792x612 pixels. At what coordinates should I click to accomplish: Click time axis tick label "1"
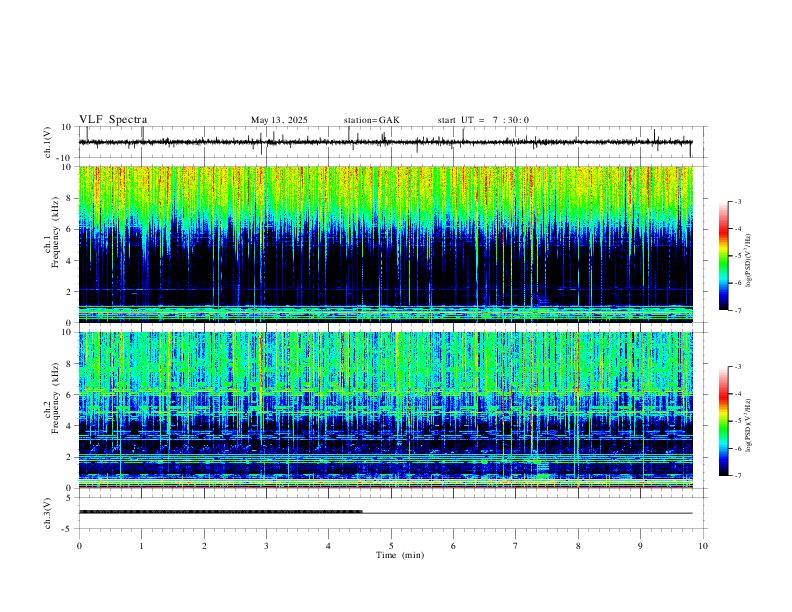pyautogui.click(x=141, y=546)
